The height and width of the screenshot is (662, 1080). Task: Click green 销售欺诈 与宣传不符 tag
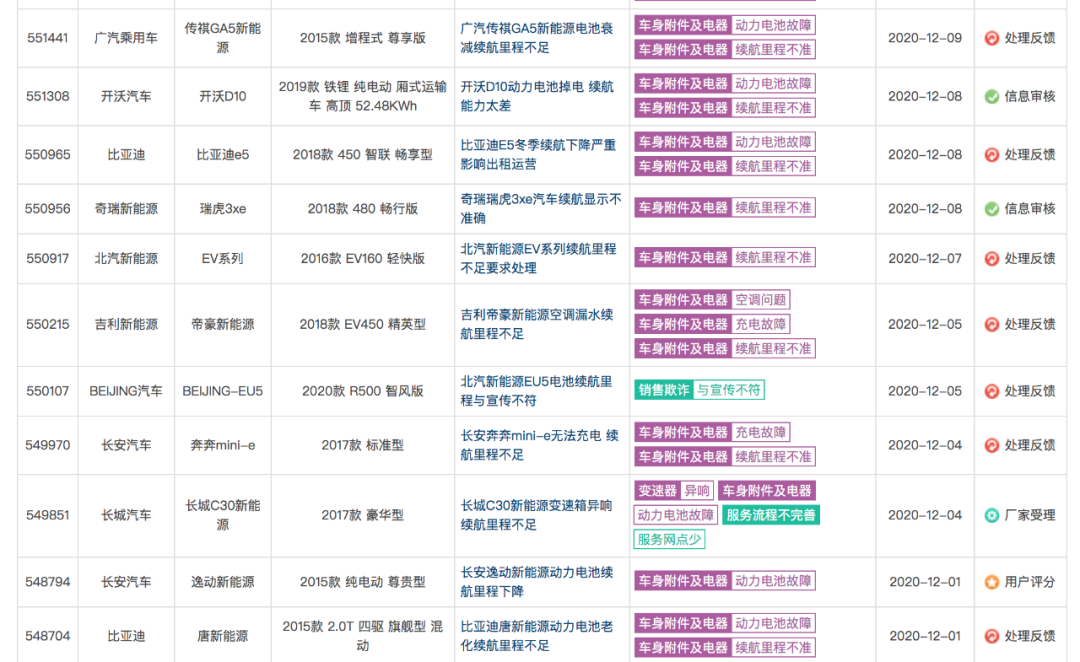point(699,390)
